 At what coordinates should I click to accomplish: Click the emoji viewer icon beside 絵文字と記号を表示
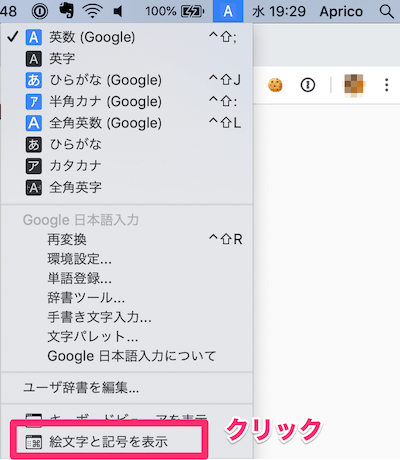point(34,442)
